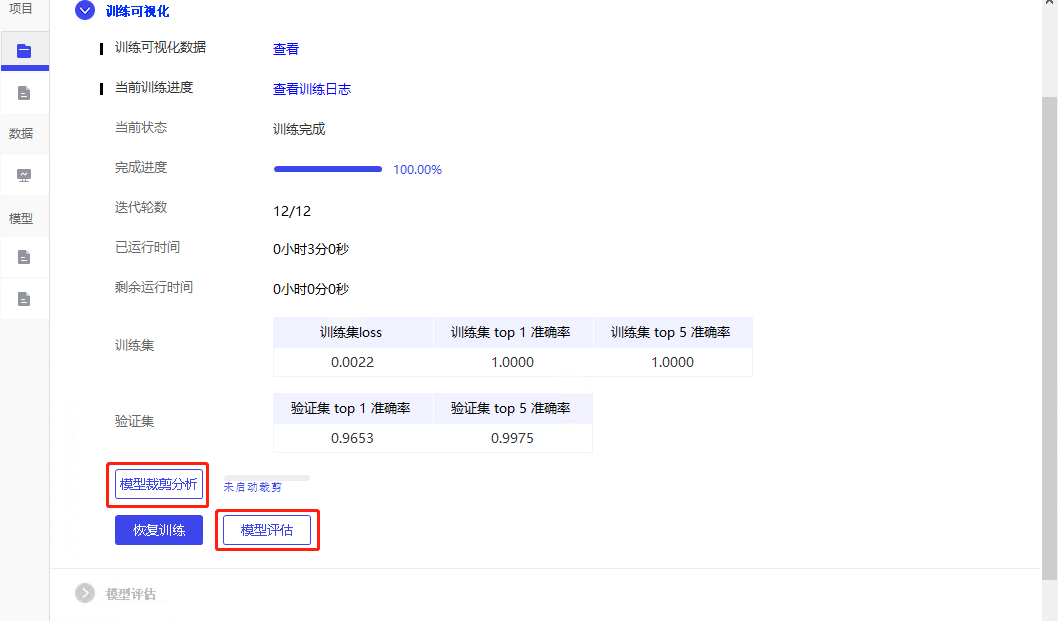Select the document icon below the folder icon
The image size is (1058, 621).
tap(24, 93)
